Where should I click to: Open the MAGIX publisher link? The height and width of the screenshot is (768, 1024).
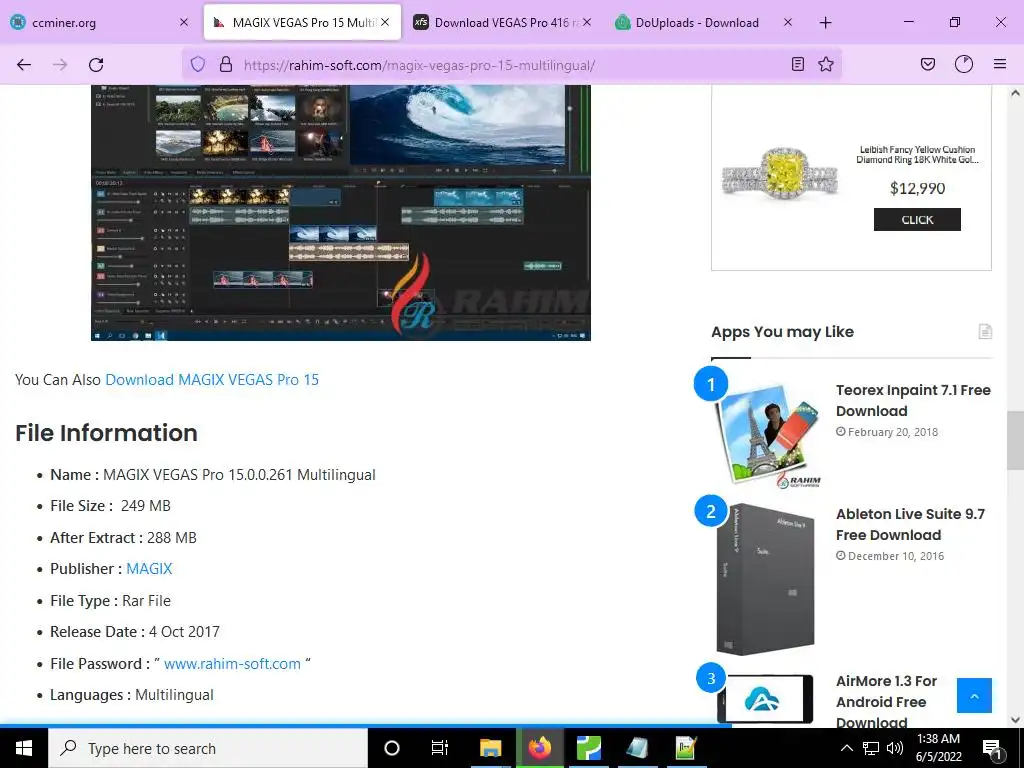(149, 569)
